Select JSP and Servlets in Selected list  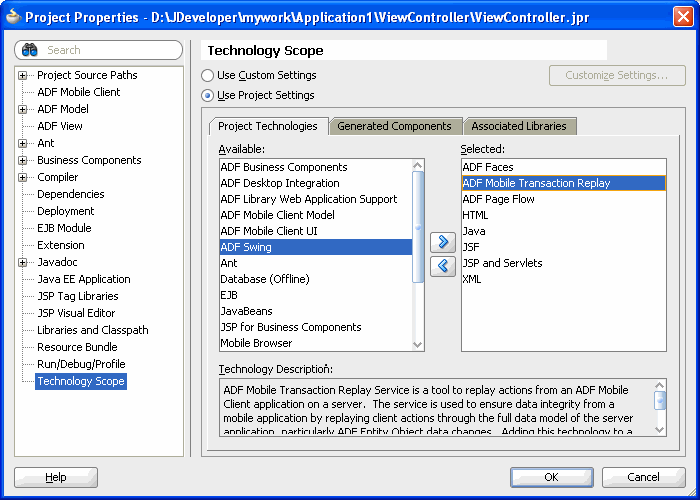point(564,263)
